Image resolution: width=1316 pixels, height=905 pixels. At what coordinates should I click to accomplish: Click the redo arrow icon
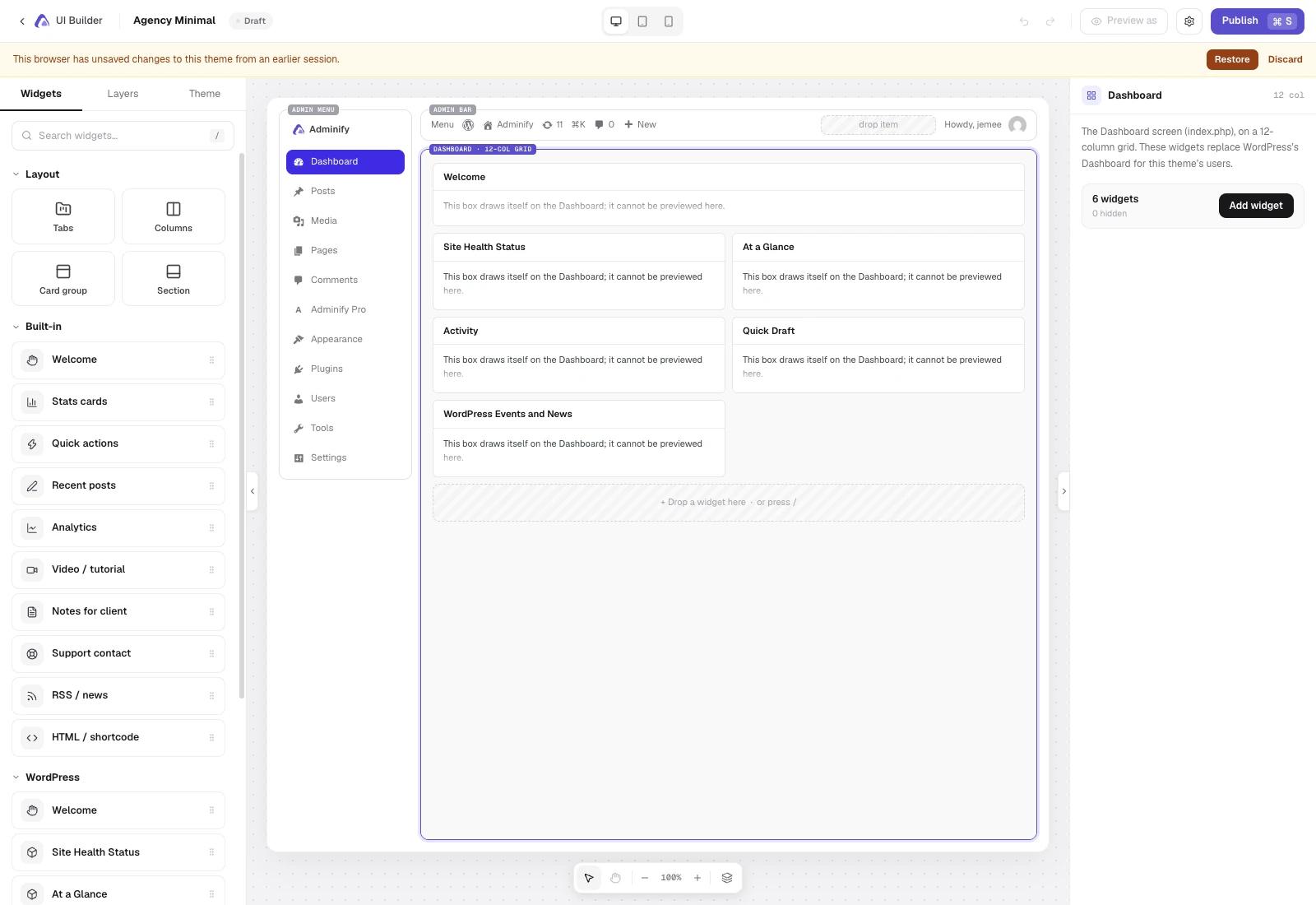[x=1050, y=21]
